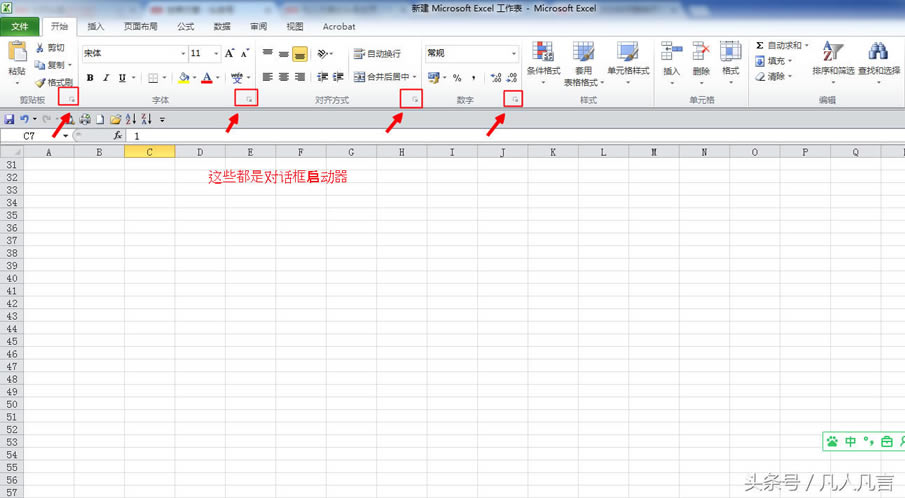The width and height of the screenshot is (905, 498).
Task: Apply the percent style
Action: 457,77
